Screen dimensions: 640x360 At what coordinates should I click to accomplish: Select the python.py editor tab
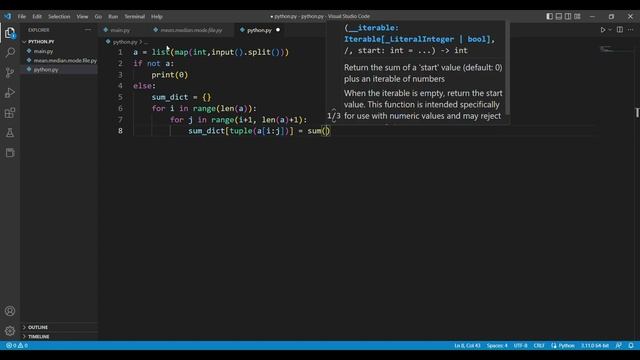(259, 30)
